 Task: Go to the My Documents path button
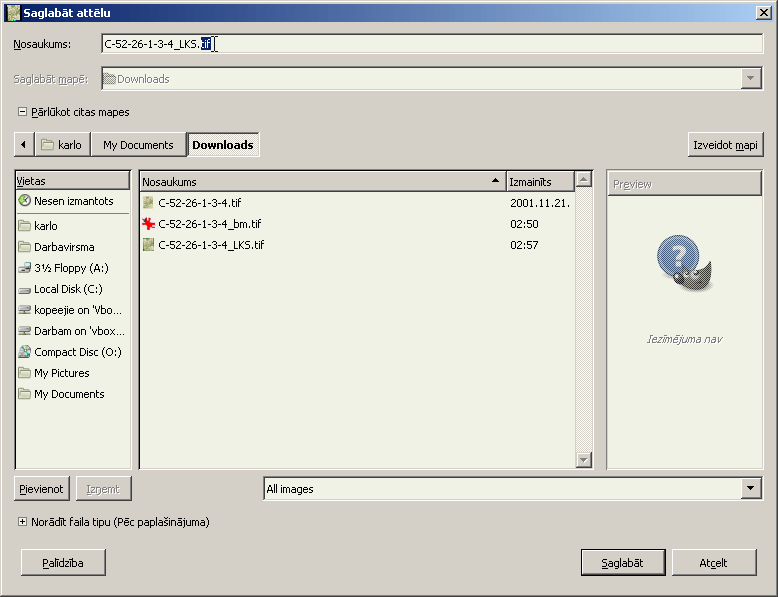138,144
